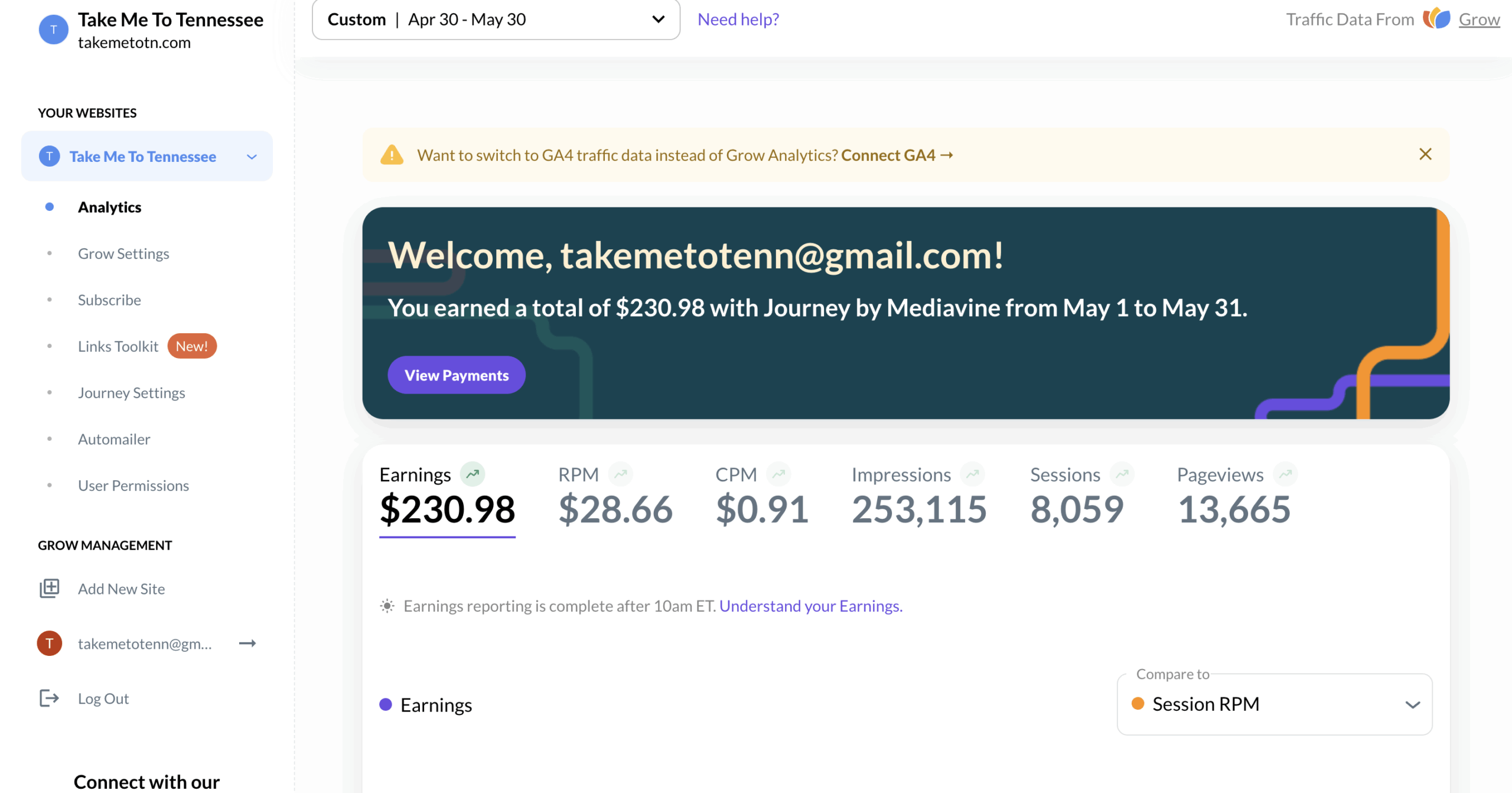The width and height of the screenshot is (1512, 793).
Task: Click the red account avatar for takemetotenn
Action: [50, 643]
